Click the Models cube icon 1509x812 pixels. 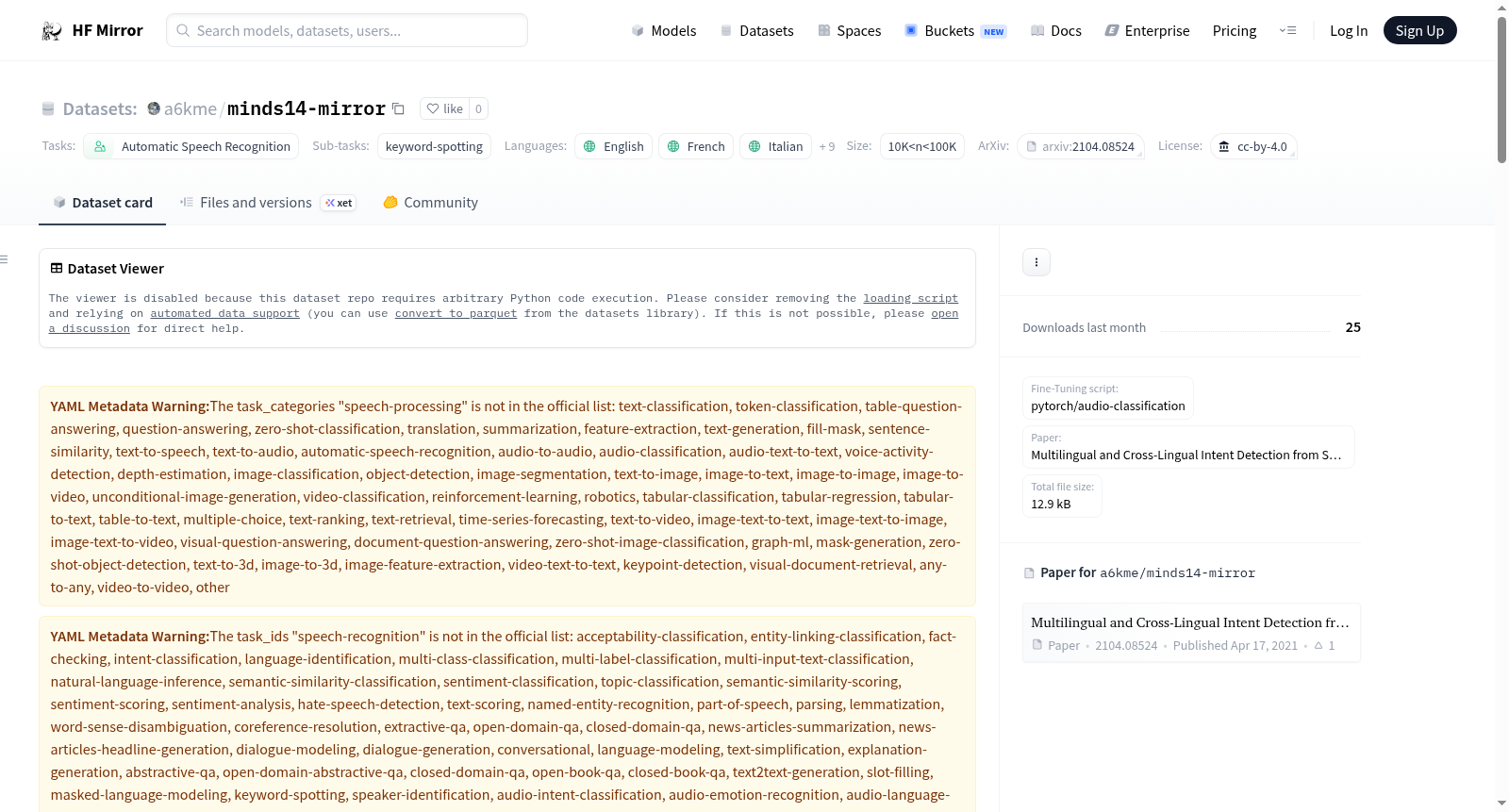638,30
